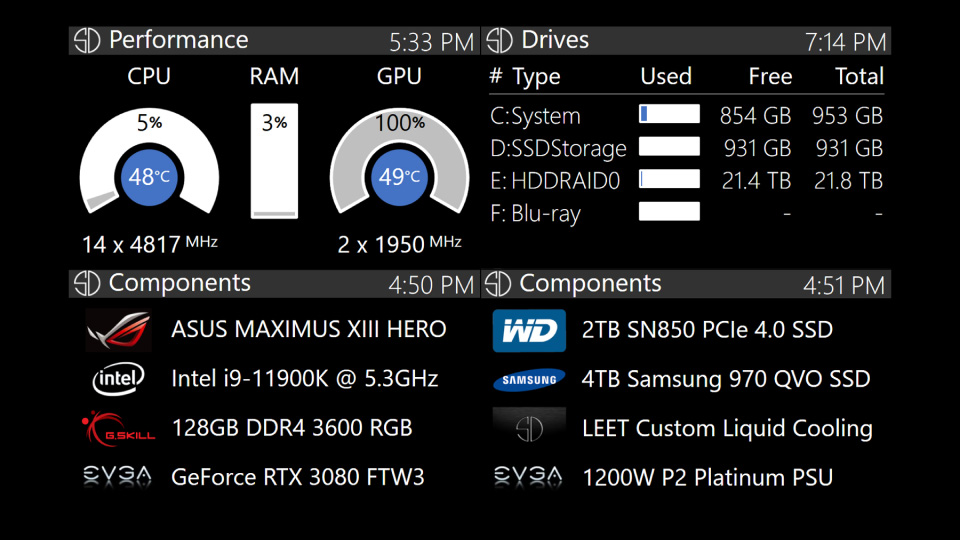Click the EVGA logo beside GeForce RTX 3080
The height and width of the screenshot is (540, 960).
point(118,477)
